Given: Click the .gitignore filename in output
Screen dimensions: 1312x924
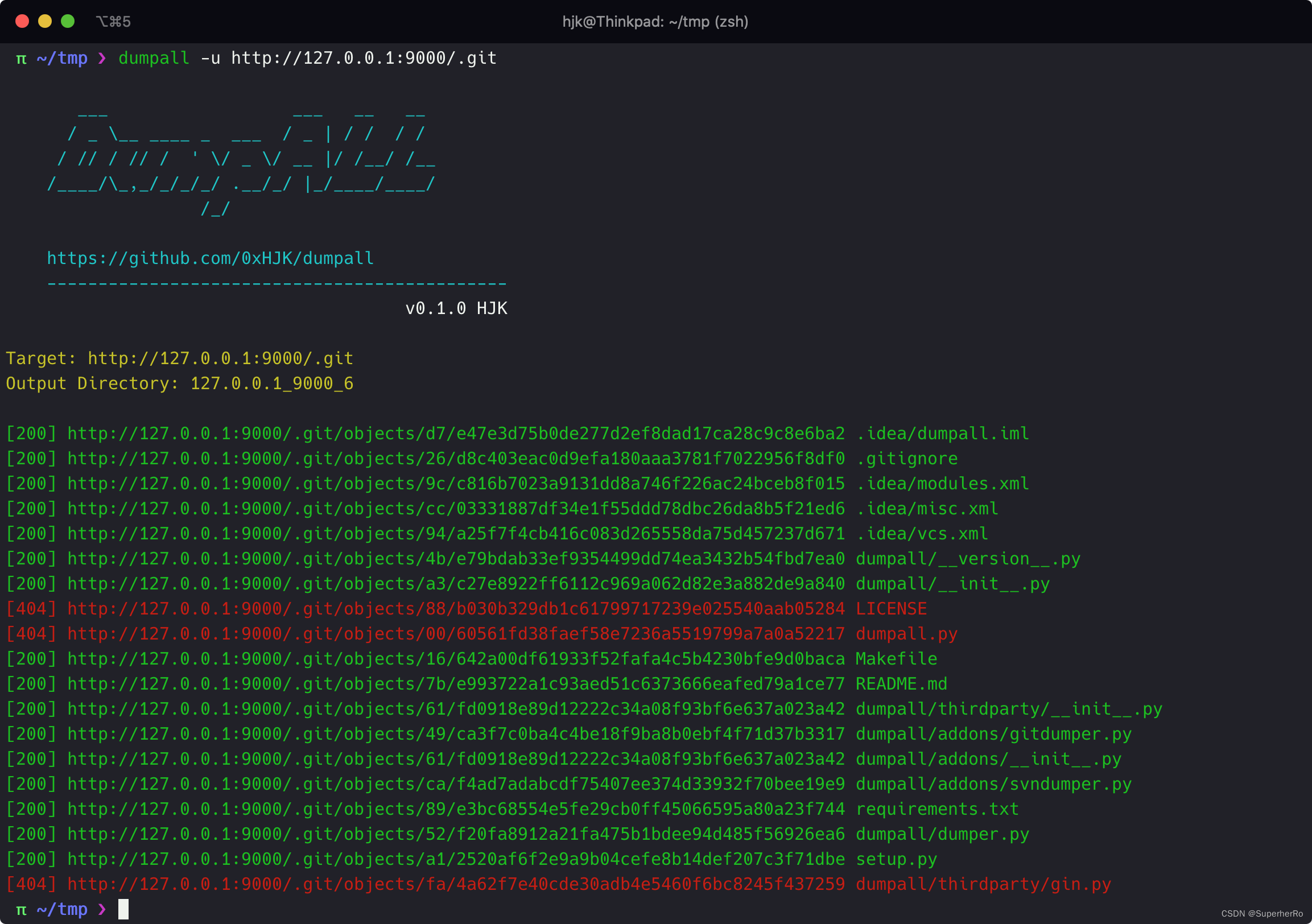Looking at the screenshot, I should click(906, 458).
